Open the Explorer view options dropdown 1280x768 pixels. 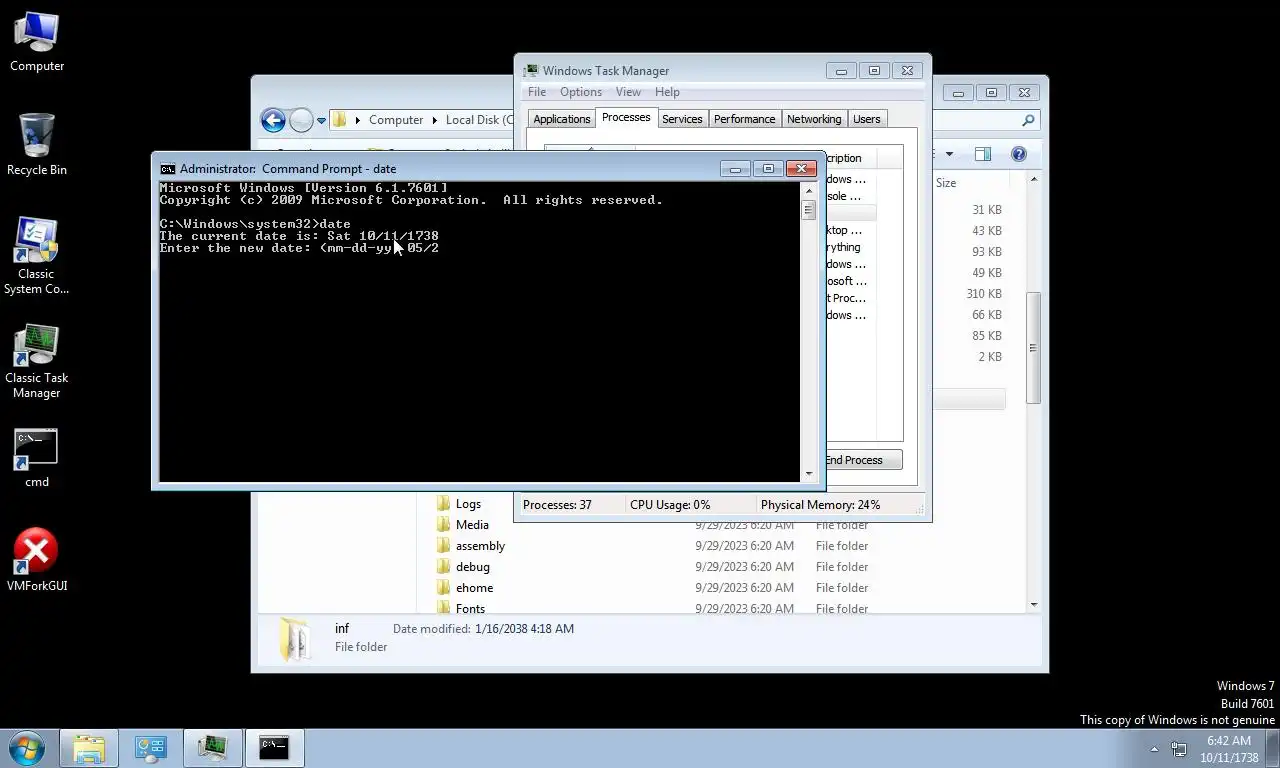click(x=949, y=154)
